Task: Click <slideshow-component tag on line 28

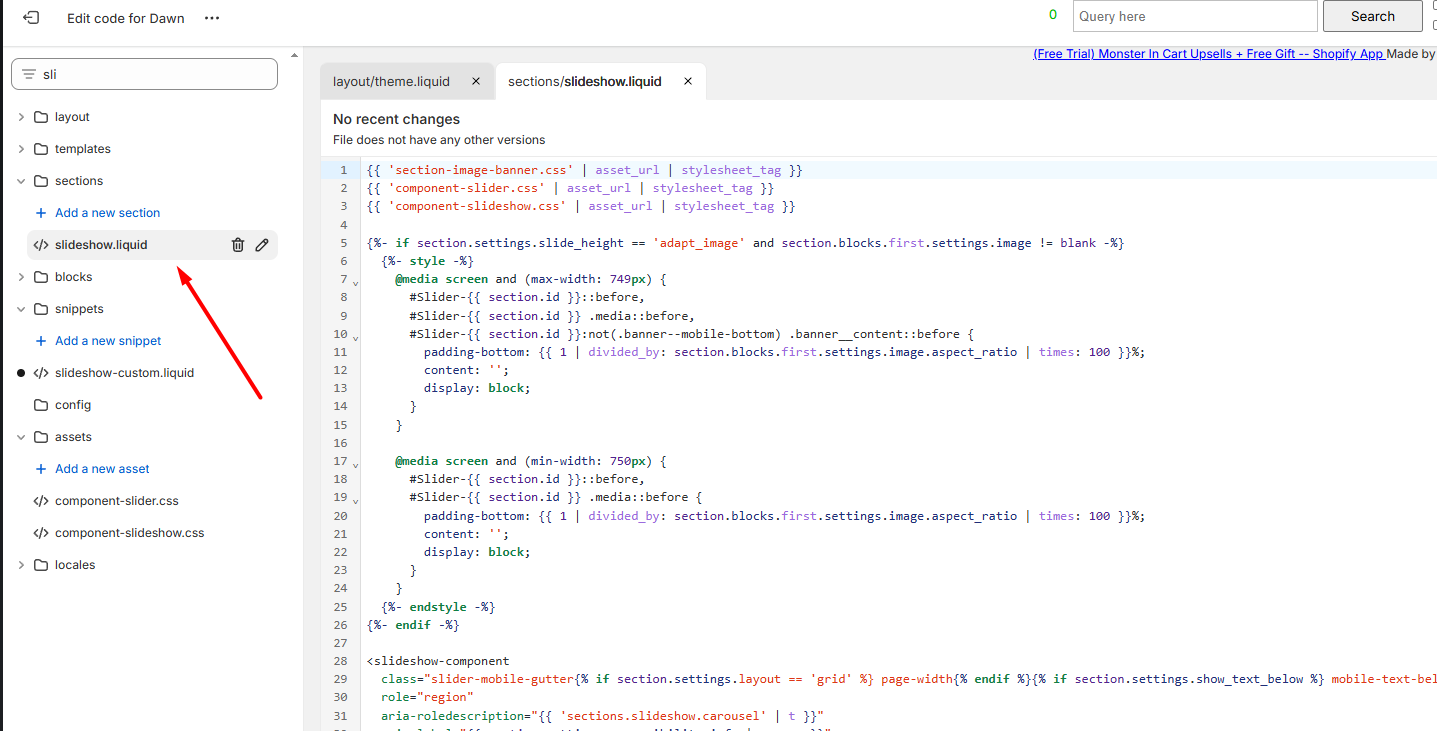Action: point(438,661)
